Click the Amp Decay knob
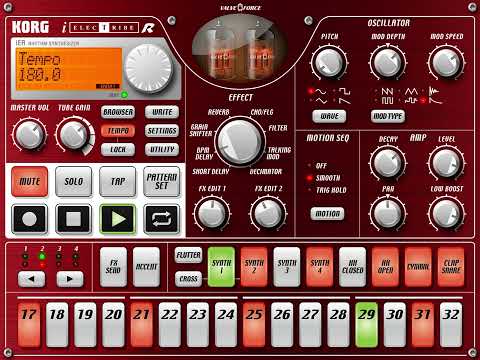This screenshot has width=480, height=360. [x=388, y=163]
